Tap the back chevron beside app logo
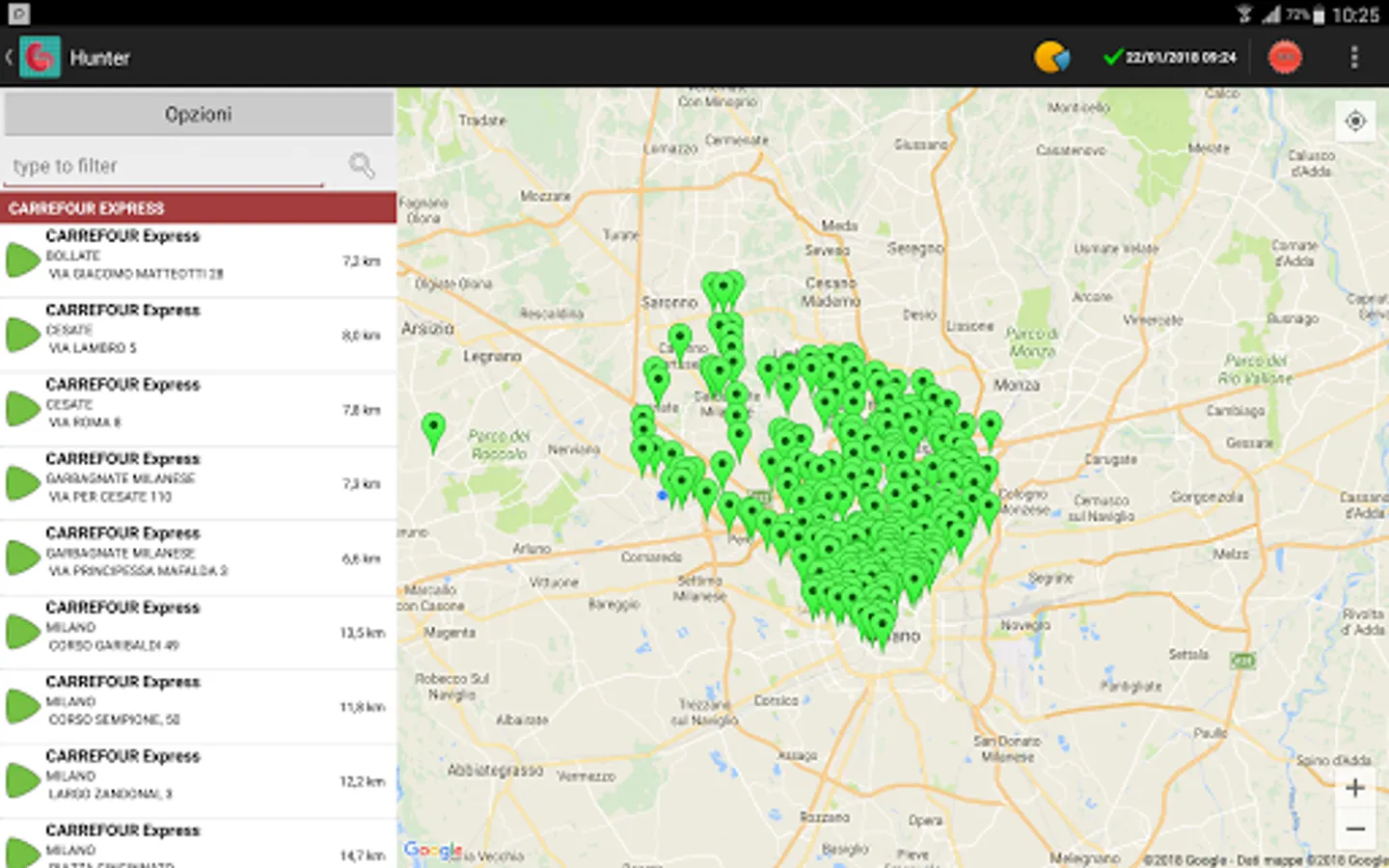Viewport: 1389px width, 868px height. [x=9, y=57]
